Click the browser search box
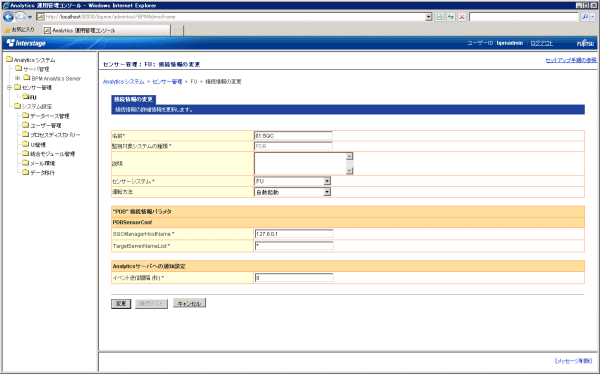600x374 pixels. click(523, 17)
